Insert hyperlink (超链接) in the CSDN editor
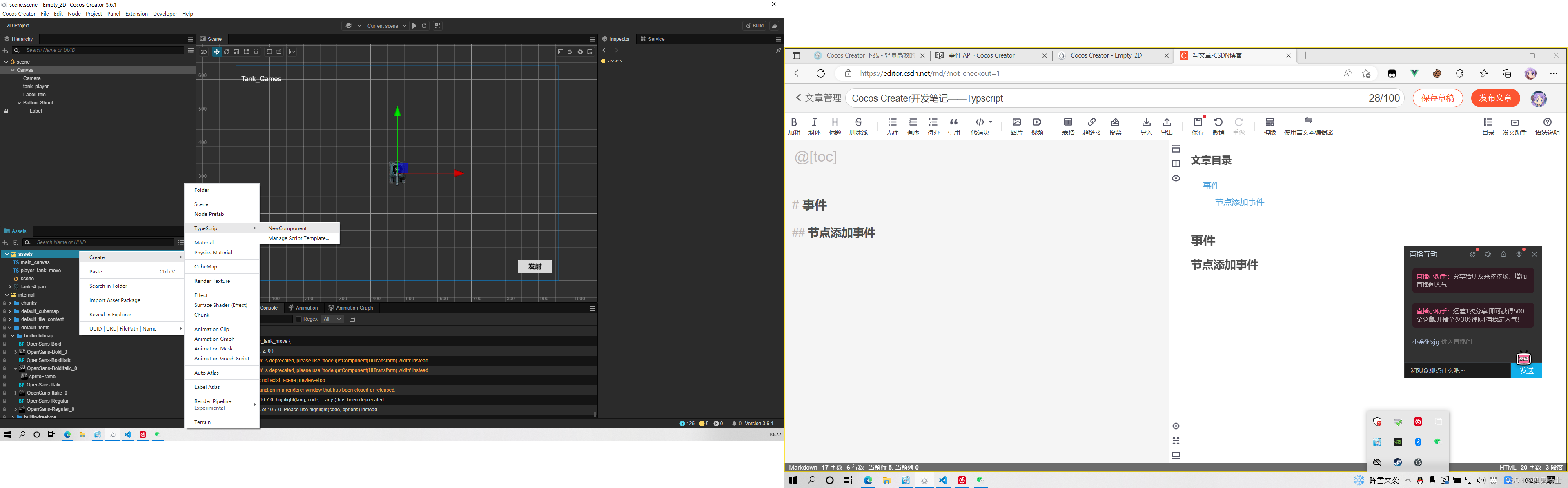This screenshot has width=1568, height=488. click(x=1091, y=126)
